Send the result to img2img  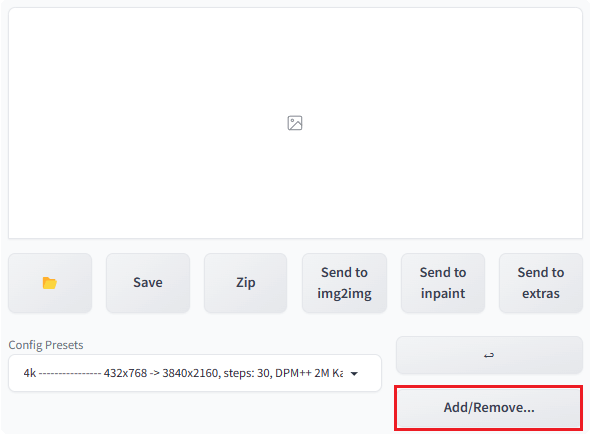[344, 283]
